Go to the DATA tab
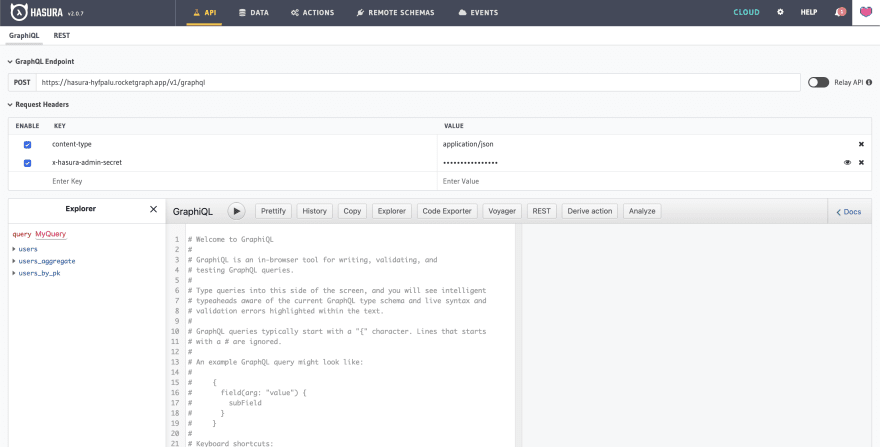The image size is (880, 447). (x=254, y=12)
